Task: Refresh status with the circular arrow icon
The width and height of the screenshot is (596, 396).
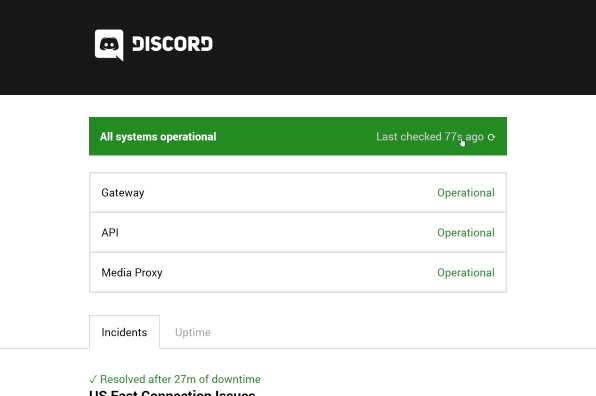Action: point(491,137)
